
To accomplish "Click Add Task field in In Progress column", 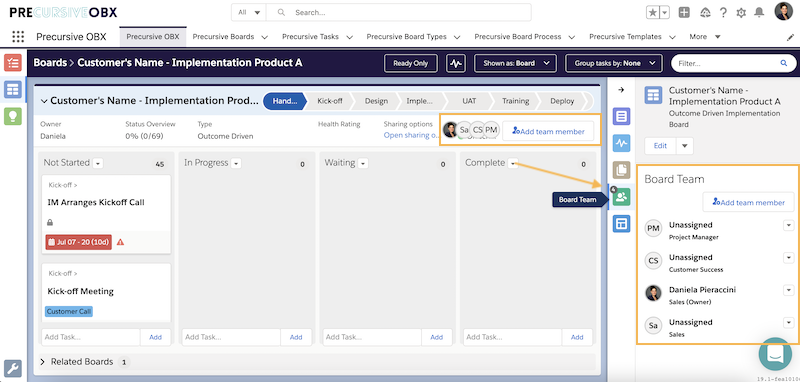I will pyautogui.click(x=231, y=337).
